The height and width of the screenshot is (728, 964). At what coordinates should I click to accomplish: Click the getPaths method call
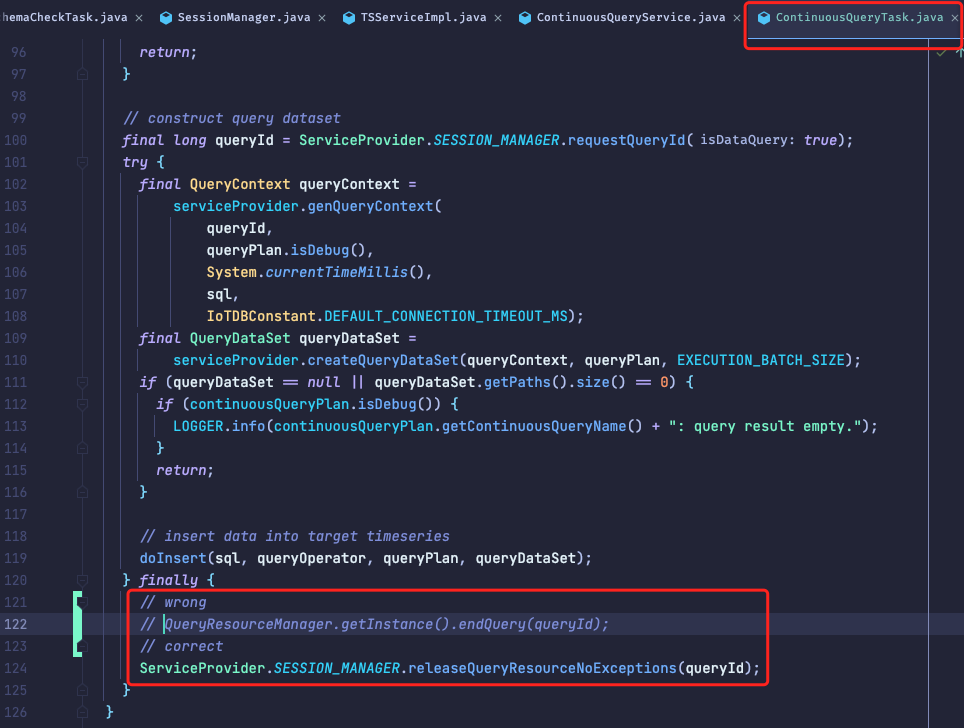[517, 382]
